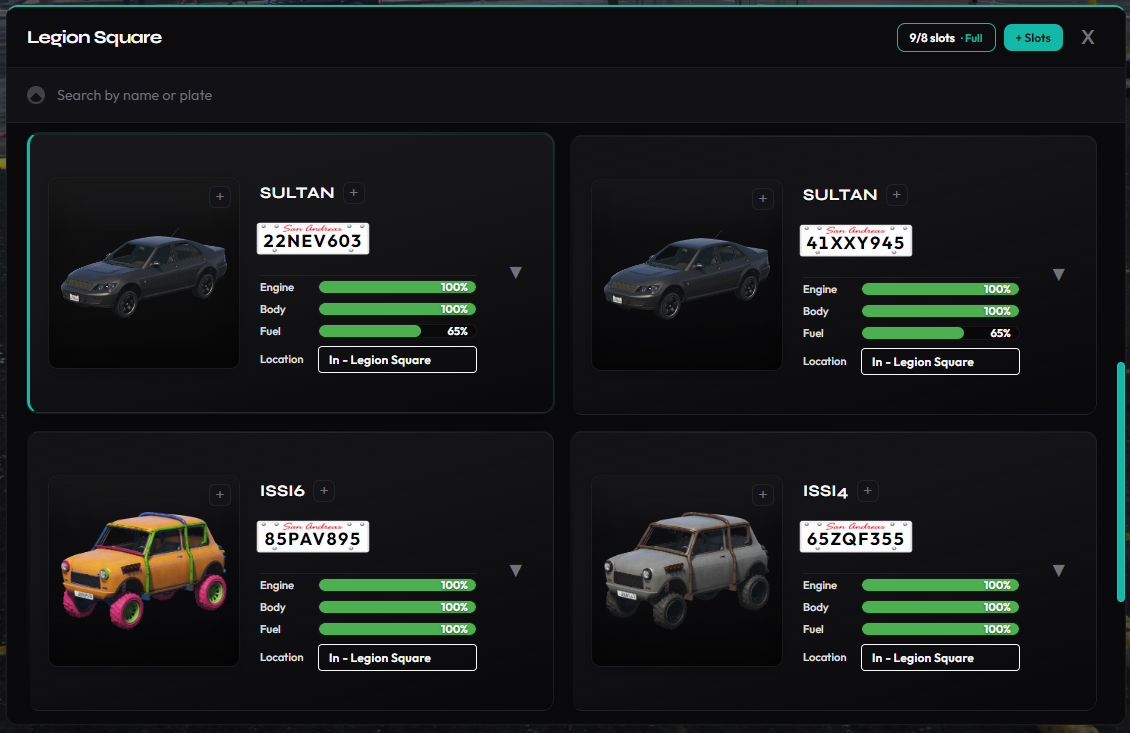
Task: Click the search icon beside the search field
Action: point(36,95)
